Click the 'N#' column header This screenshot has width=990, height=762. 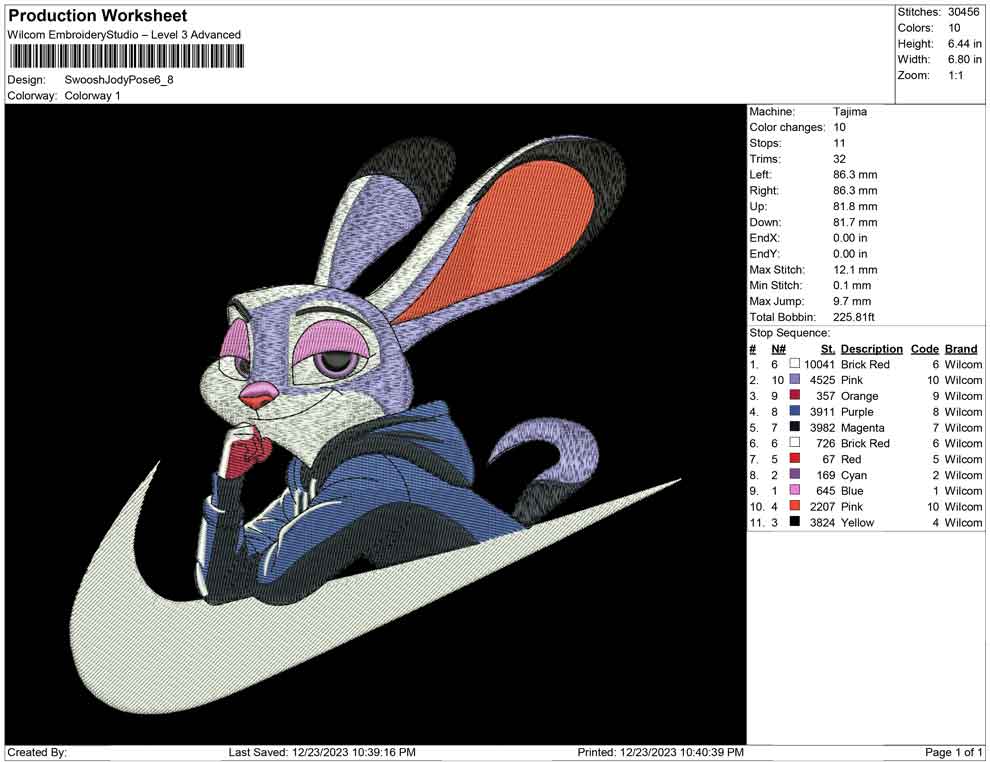click(x=778, y=349)
